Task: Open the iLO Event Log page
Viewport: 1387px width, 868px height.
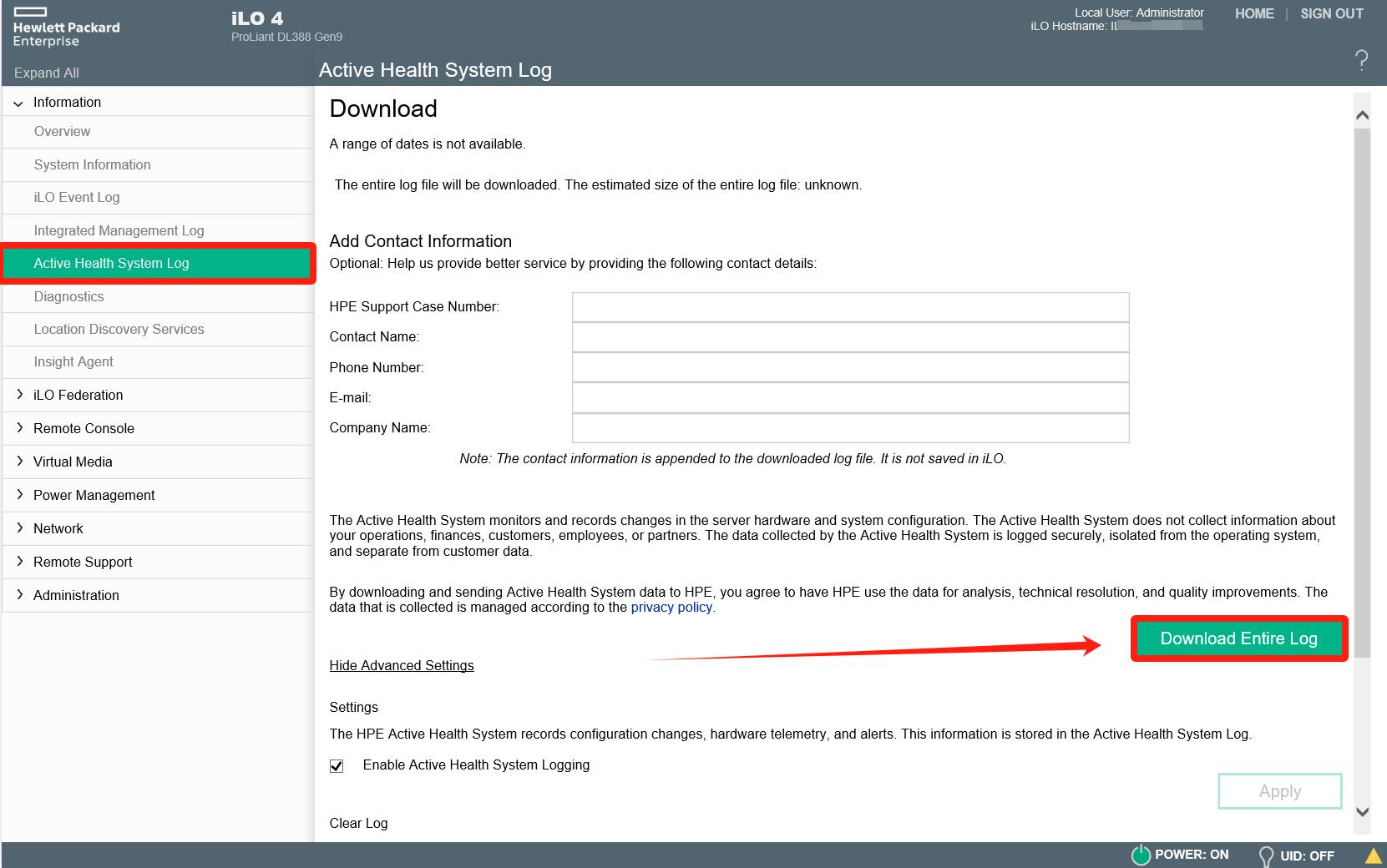Action: [77, 198]
